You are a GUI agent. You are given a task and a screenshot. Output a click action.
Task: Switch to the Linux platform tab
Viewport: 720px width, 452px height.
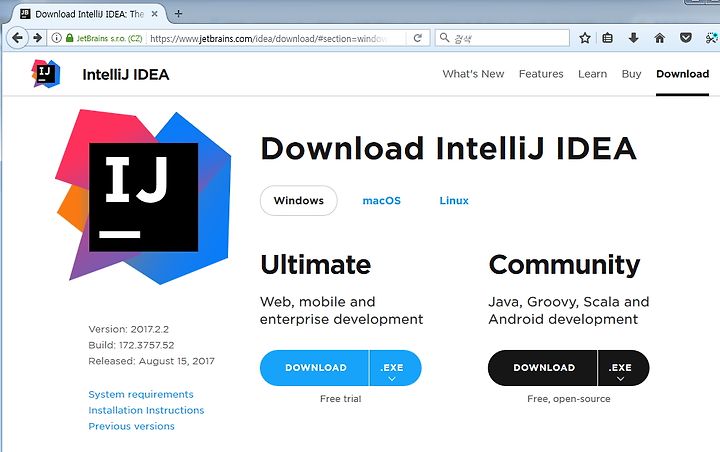coord(454,201)
